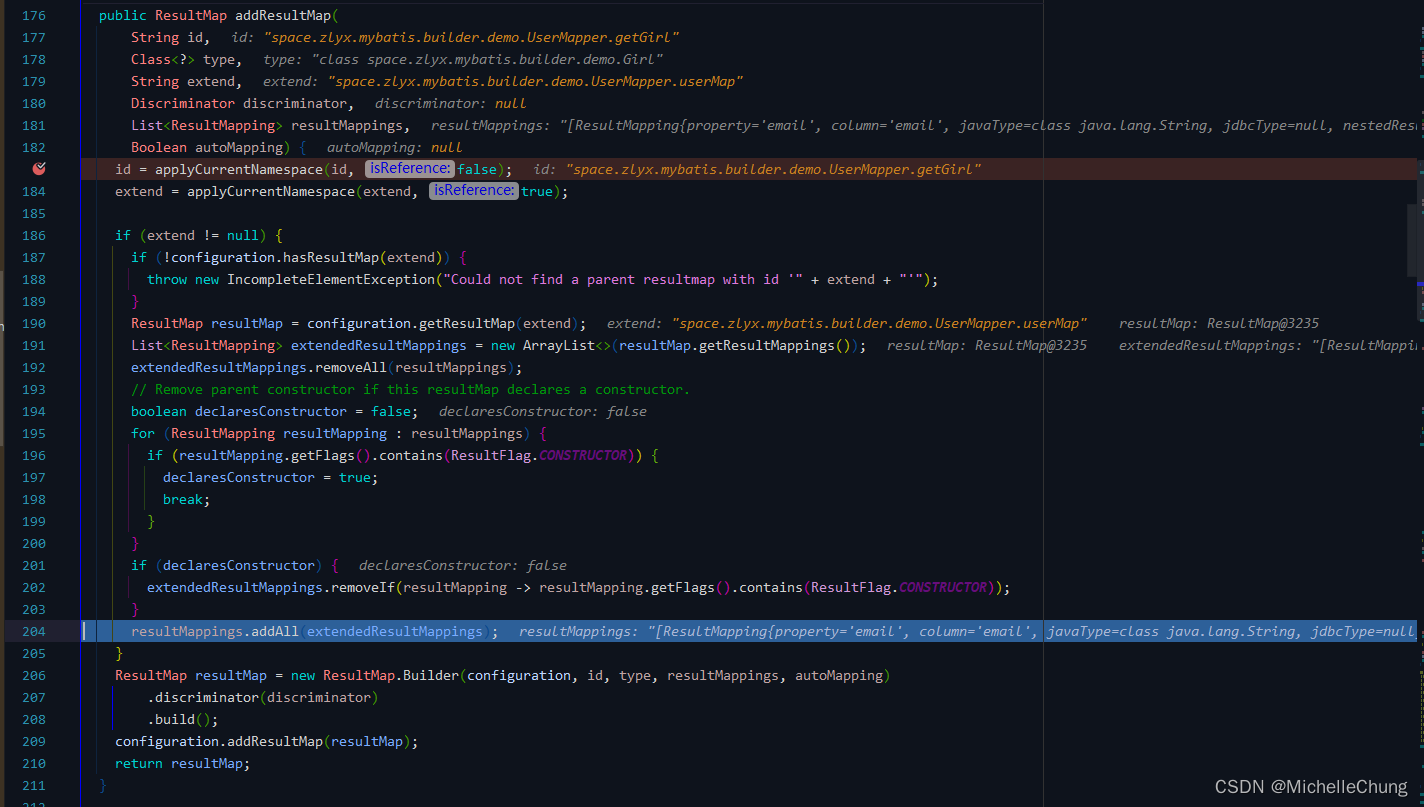The height and width of the screenshot is (807, 1424).
Task: Click the isReference hint before false
Action: tap(409, 169)
